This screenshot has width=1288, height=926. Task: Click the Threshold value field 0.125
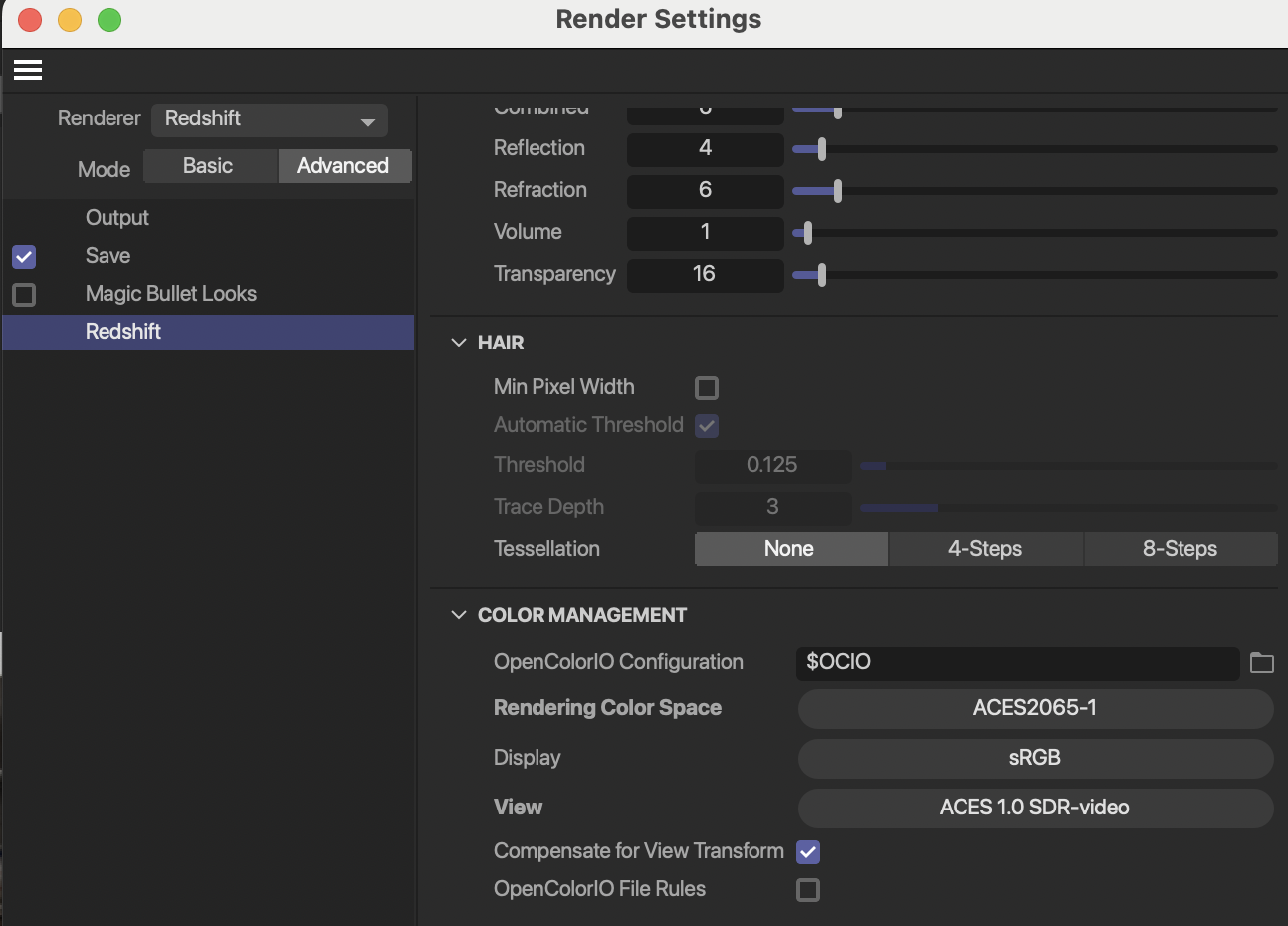click(x=772, y=466)
